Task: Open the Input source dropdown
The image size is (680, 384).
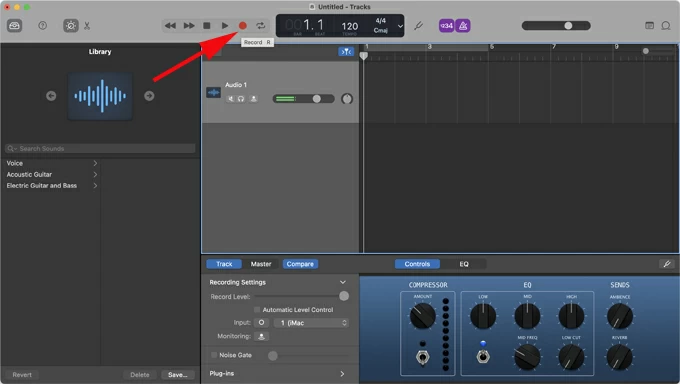Action: pos(311,323)
